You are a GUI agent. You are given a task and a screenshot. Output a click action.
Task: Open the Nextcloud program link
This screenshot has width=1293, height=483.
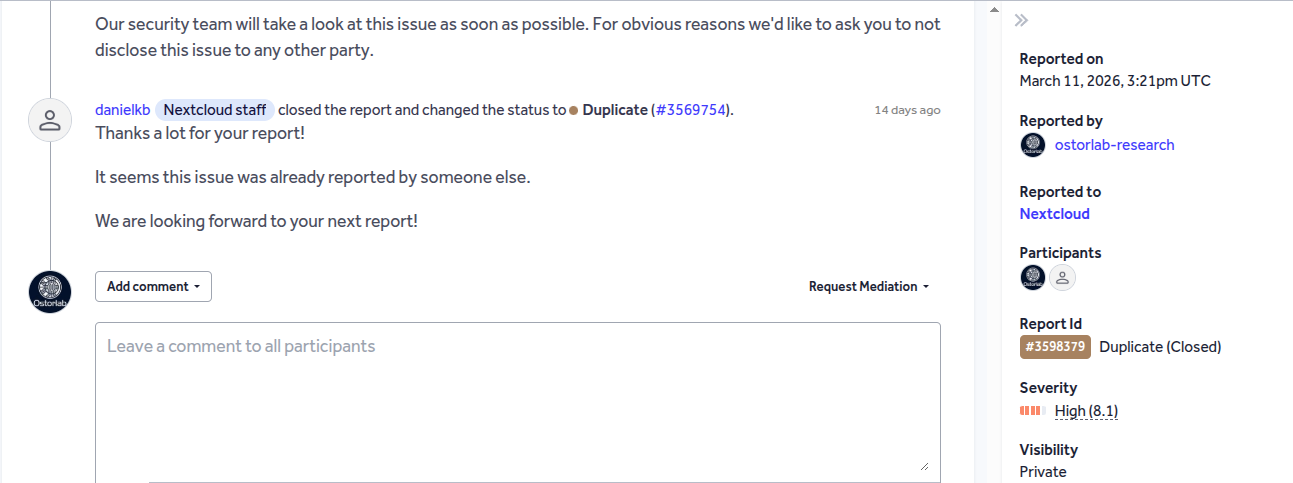point(1054,214)
